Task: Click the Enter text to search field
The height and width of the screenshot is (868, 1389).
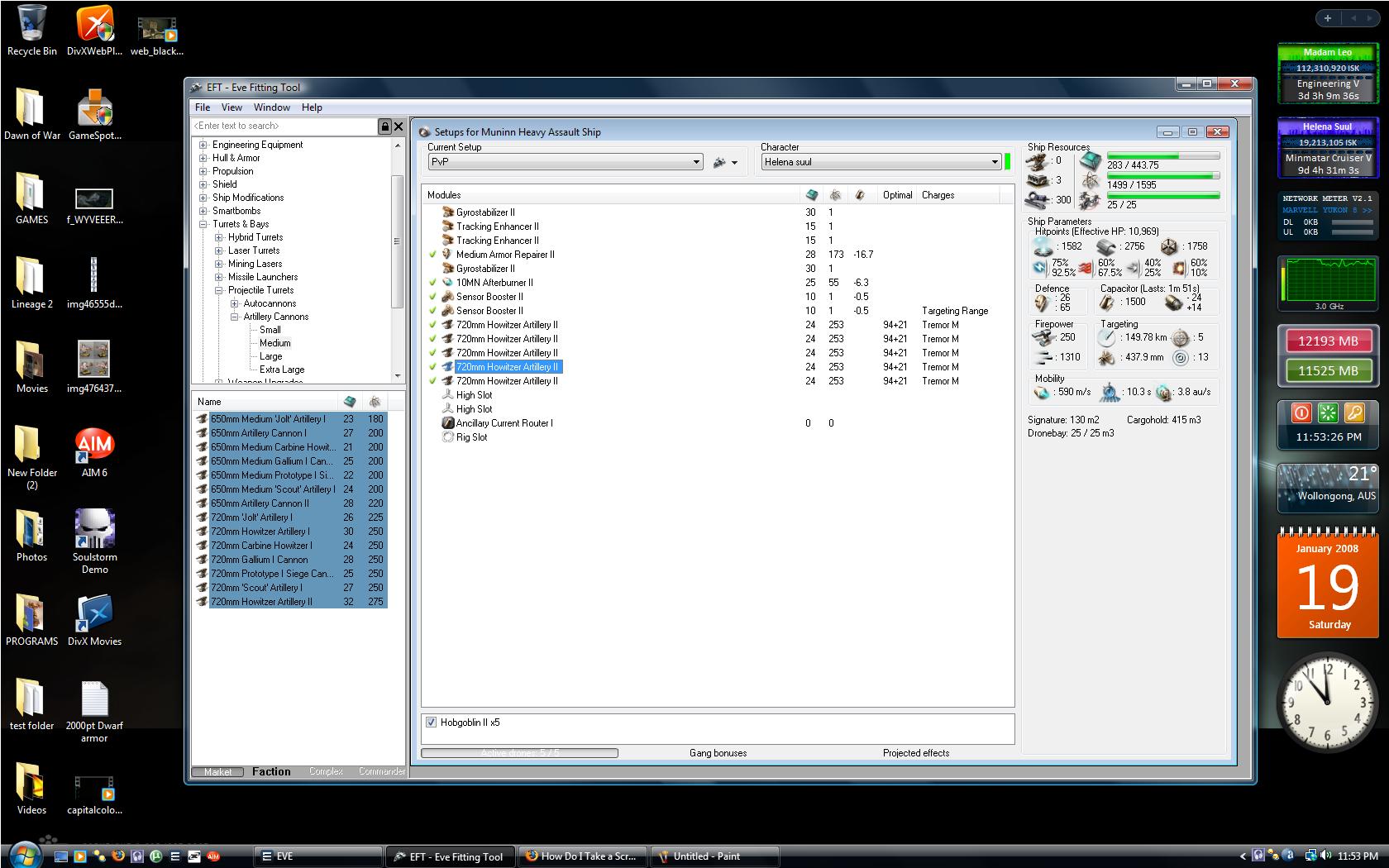Action: (284, 126)
